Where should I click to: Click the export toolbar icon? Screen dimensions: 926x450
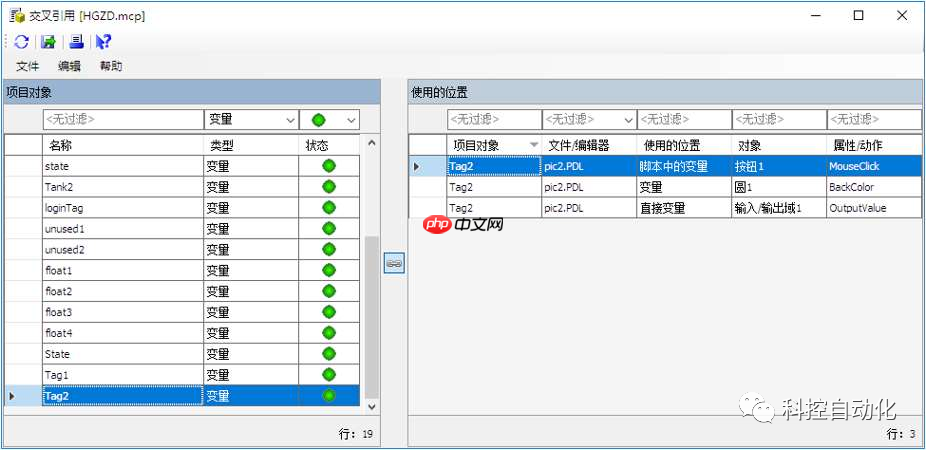48,41
